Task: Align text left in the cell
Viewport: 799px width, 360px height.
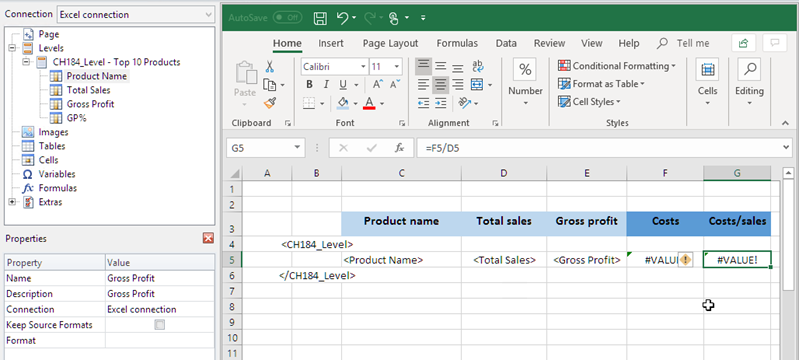Action: (x=423, y=85)
